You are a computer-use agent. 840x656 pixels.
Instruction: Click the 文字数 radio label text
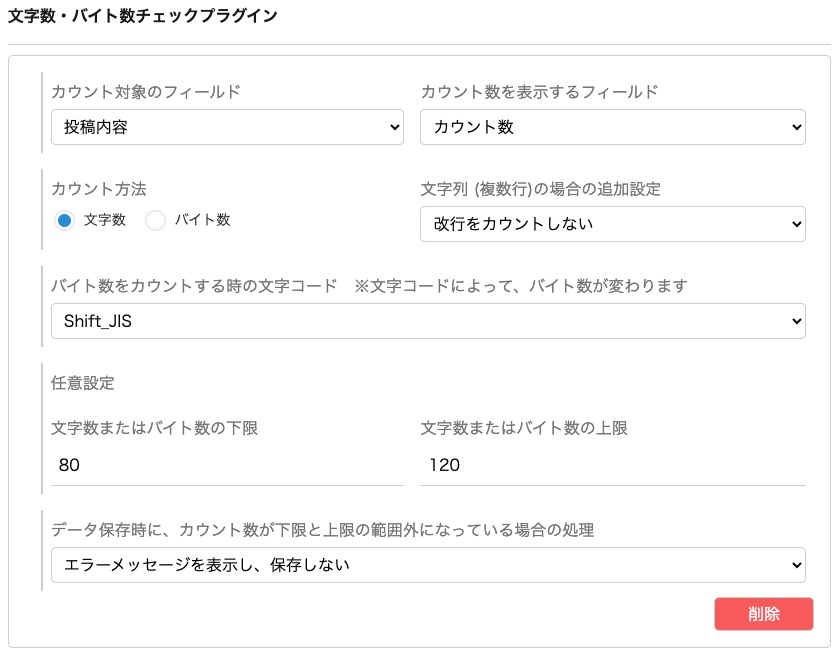(104, 220)
